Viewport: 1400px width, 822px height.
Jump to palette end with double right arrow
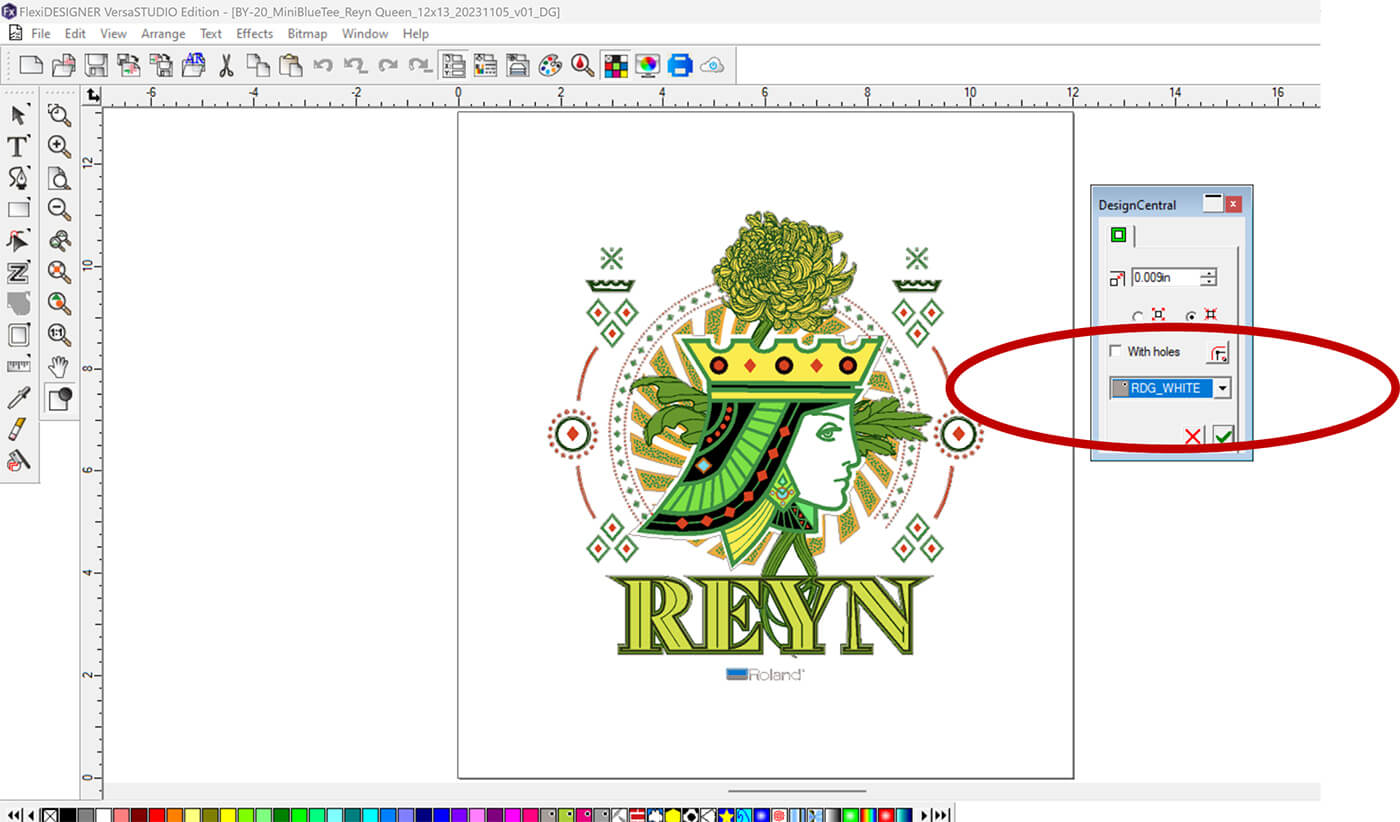pyautogui.click(x=940, y=815)
